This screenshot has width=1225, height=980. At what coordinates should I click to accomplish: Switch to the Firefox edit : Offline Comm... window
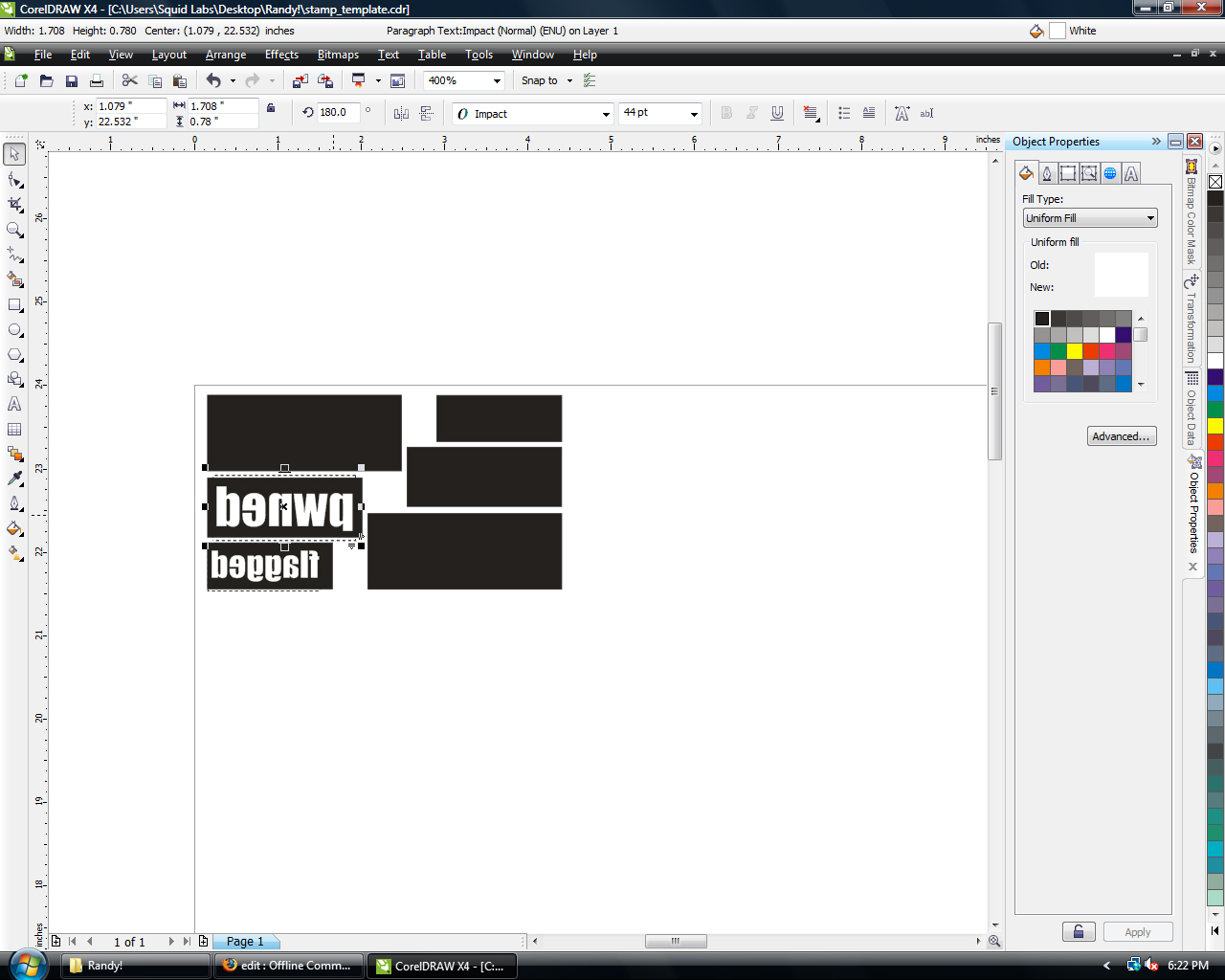289,966
